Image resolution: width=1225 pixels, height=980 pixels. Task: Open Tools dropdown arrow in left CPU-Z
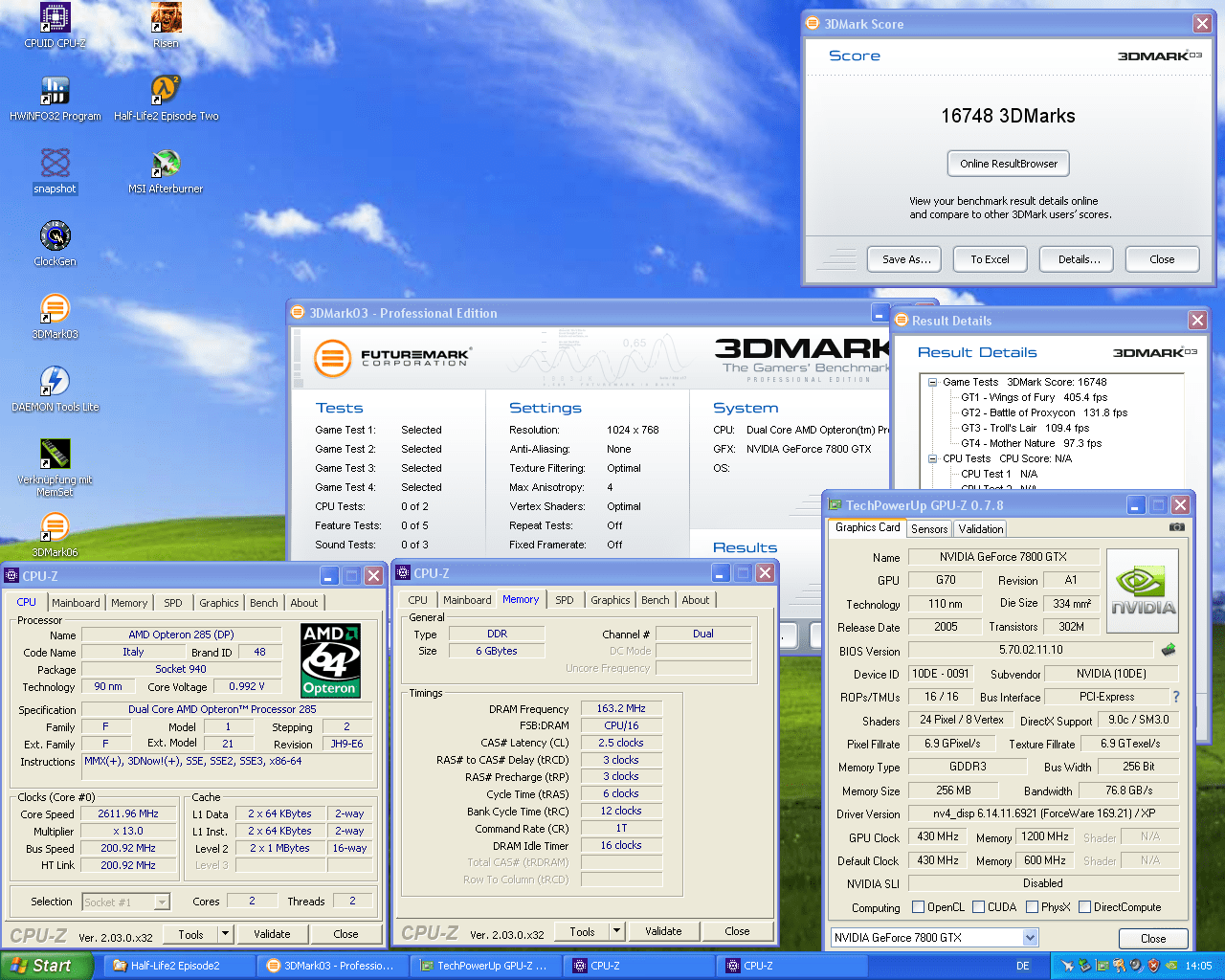click(x=226, y=934)
